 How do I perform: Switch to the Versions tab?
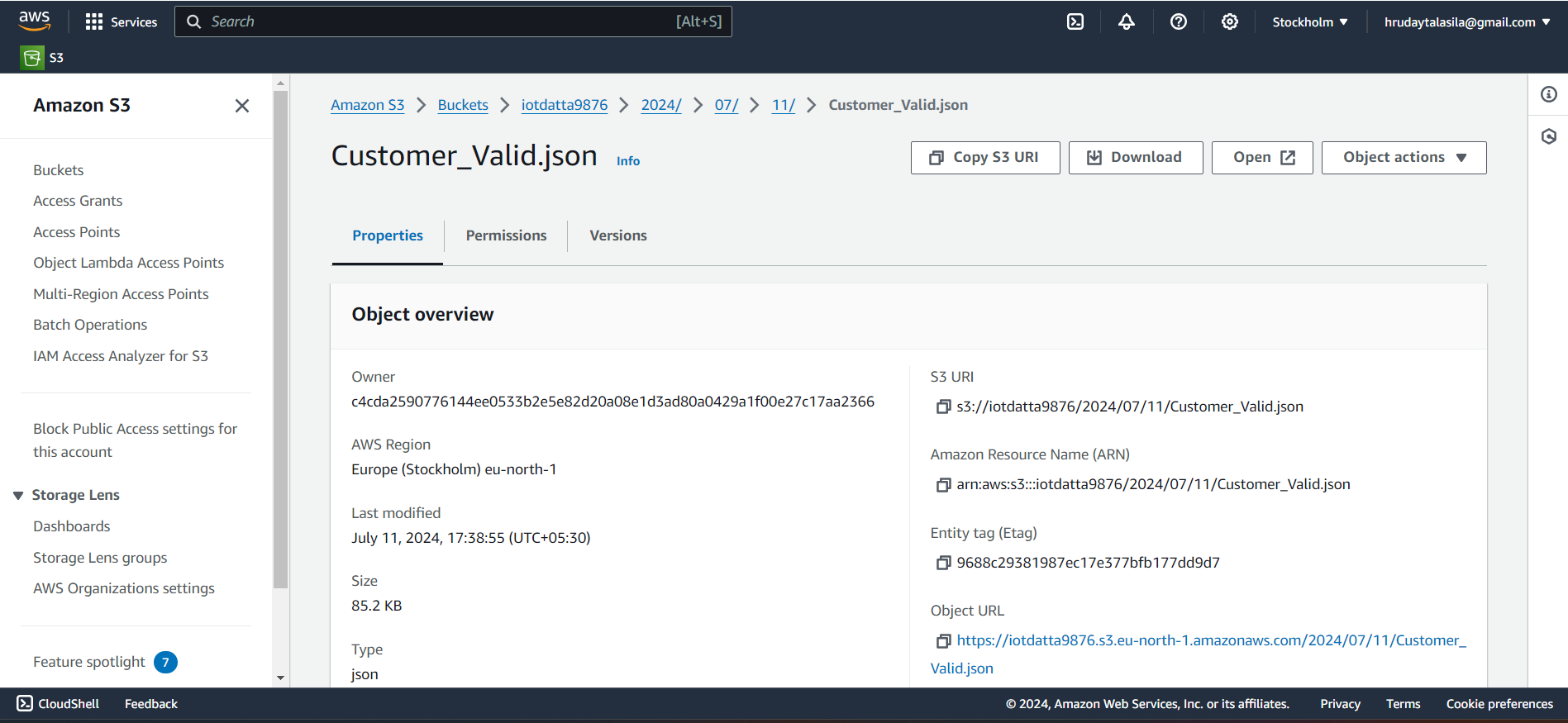tap(617, 235)
